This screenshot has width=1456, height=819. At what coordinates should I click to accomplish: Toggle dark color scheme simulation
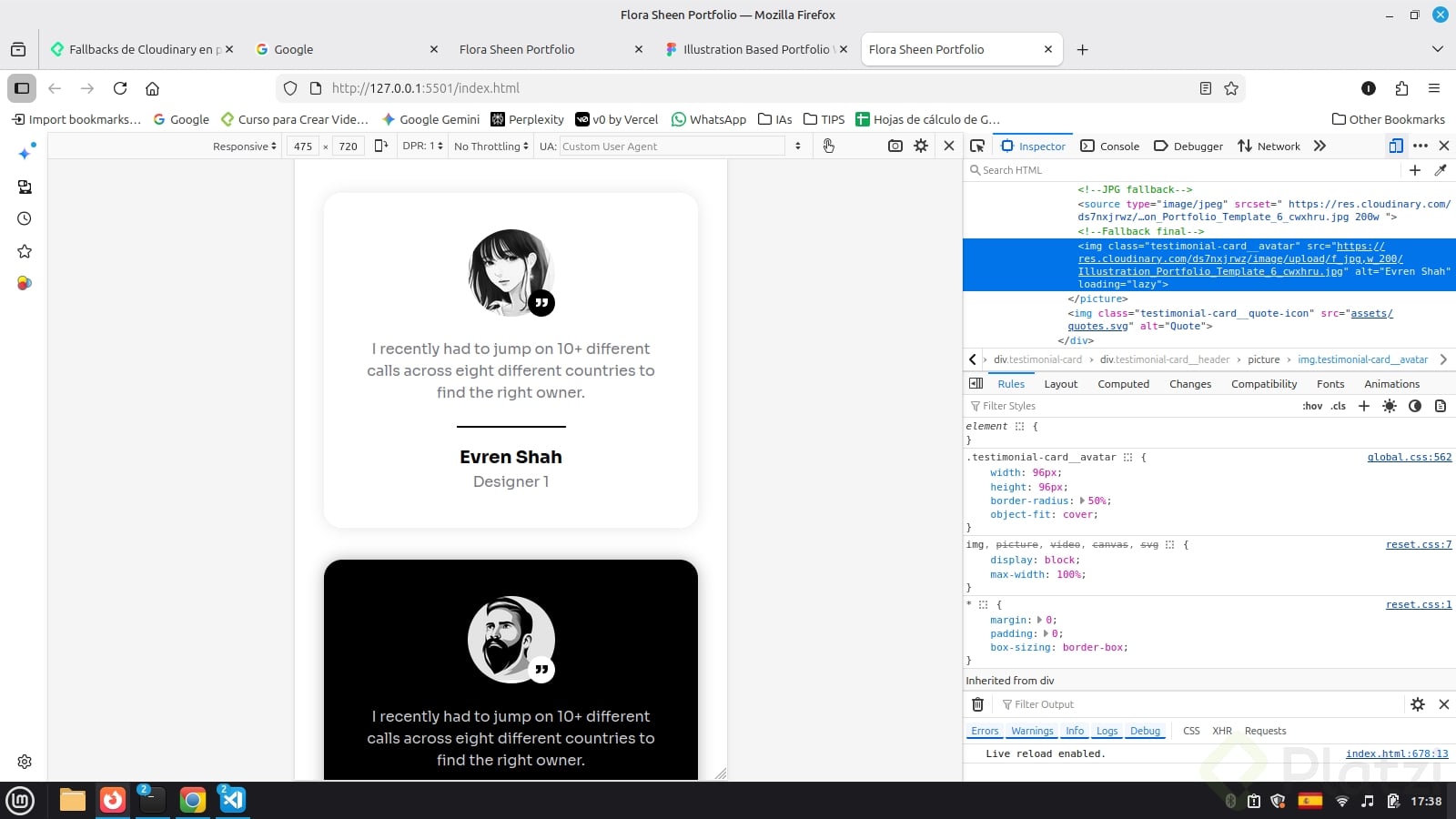coord(1414,406)
